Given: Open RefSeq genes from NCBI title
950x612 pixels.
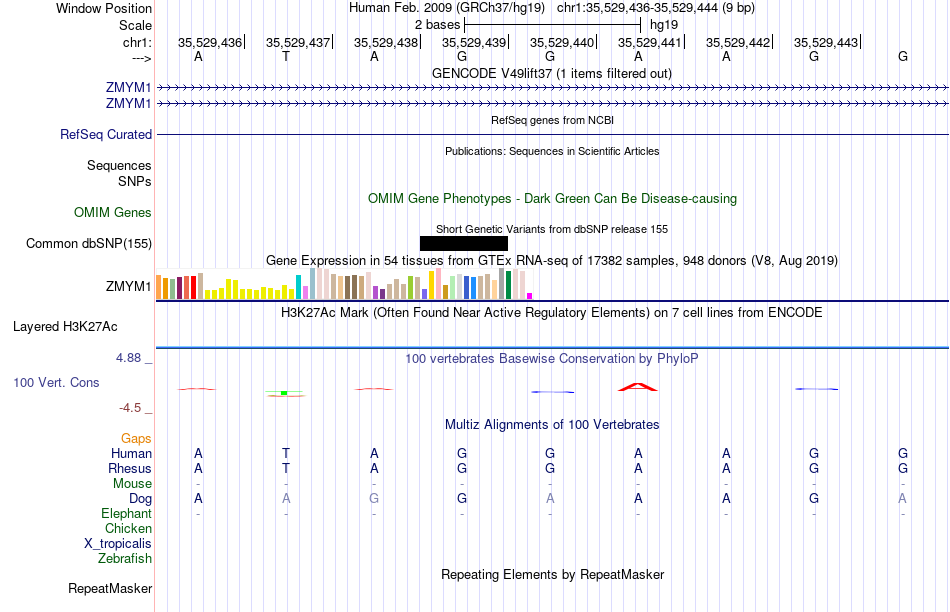Looking at the screenshot, I should (x=552, y=120).
